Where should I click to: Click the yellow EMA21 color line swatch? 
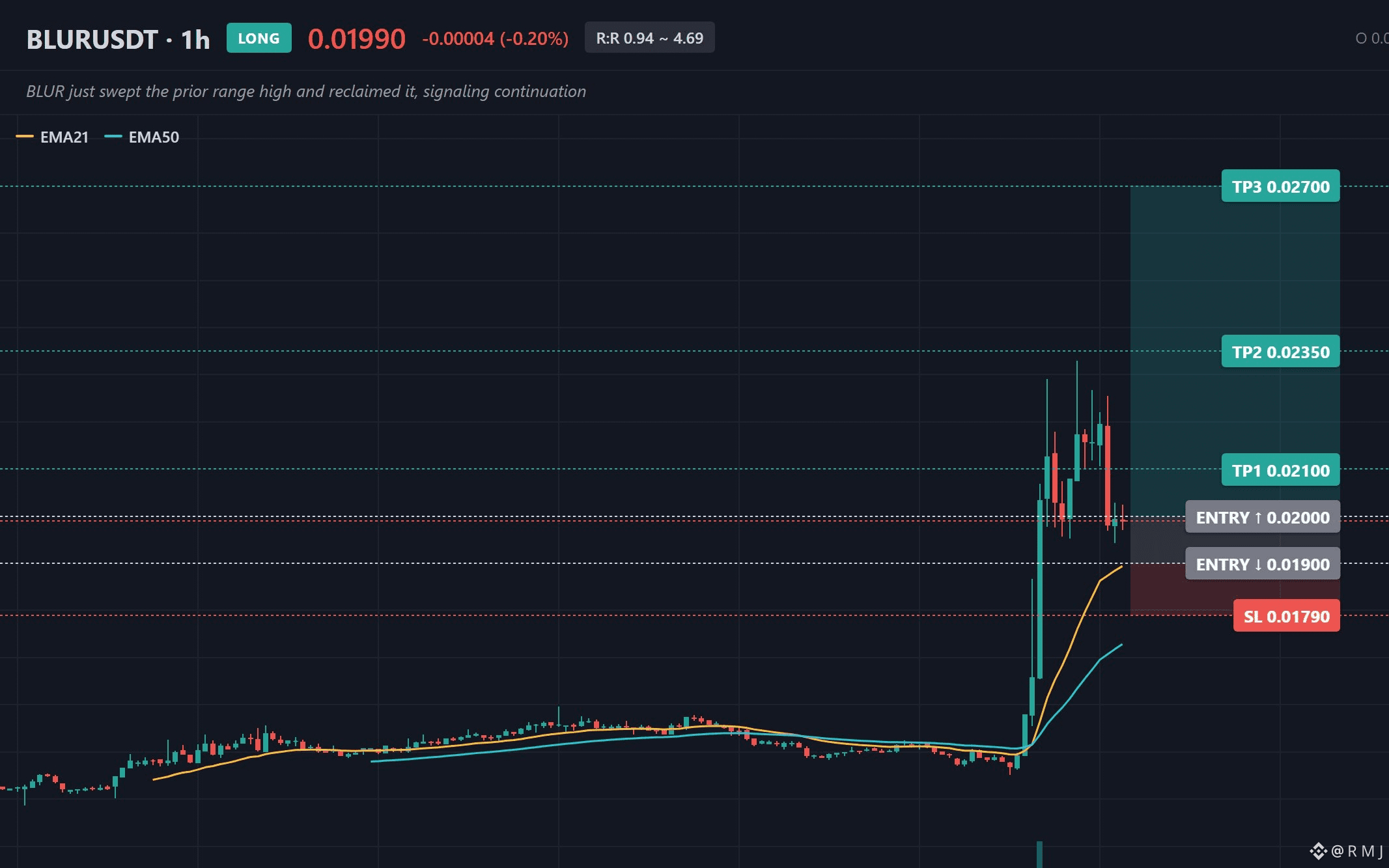[25, 137]
